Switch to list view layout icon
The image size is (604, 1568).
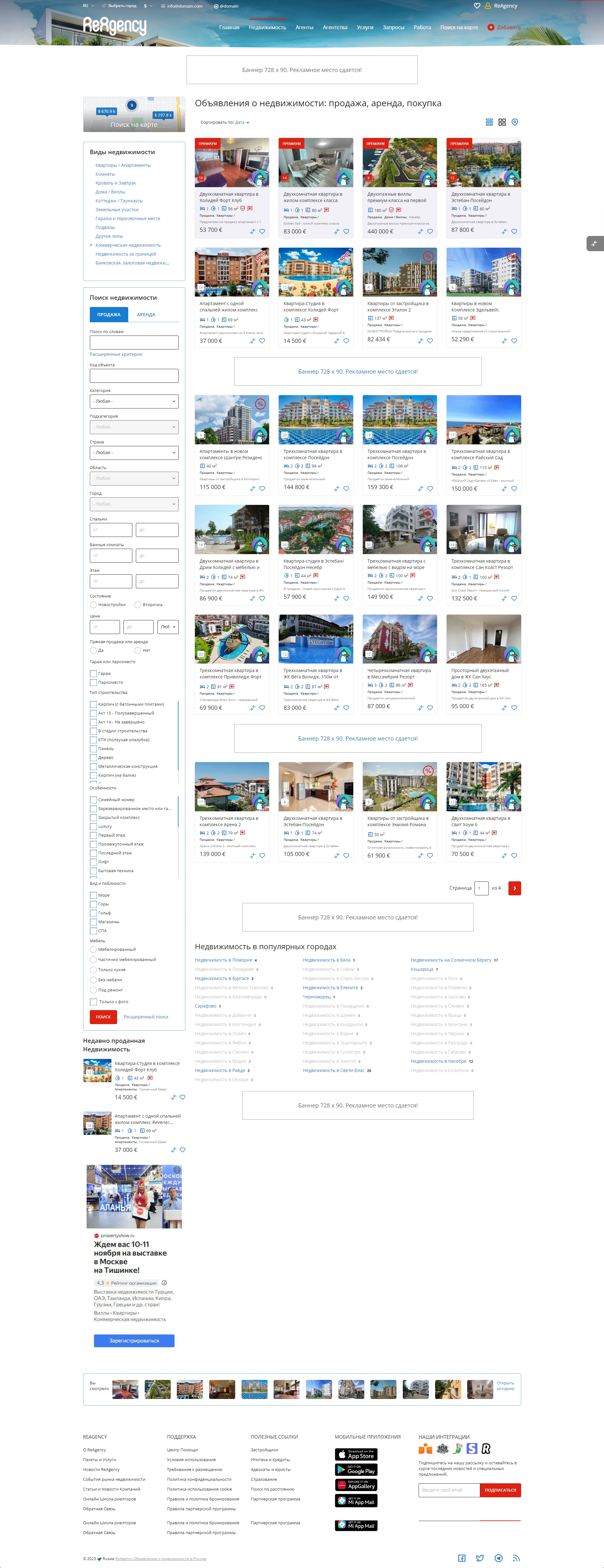(x=489, y=122)
